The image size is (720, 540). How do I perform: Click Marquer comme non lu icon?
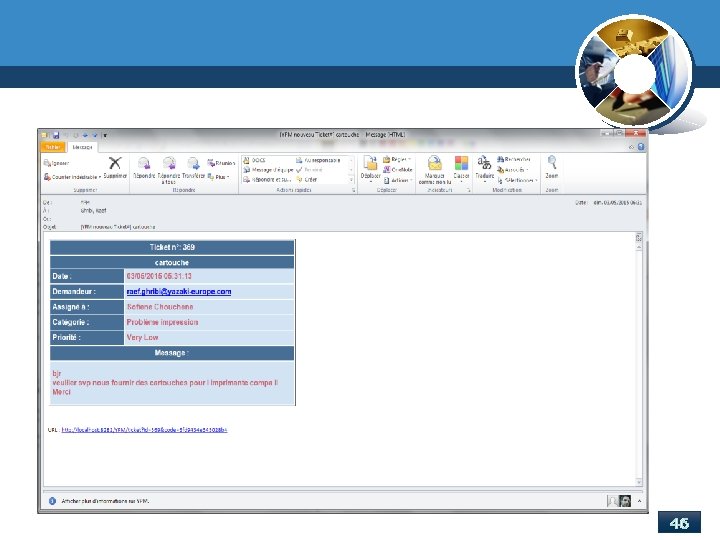tap(434, 163)
